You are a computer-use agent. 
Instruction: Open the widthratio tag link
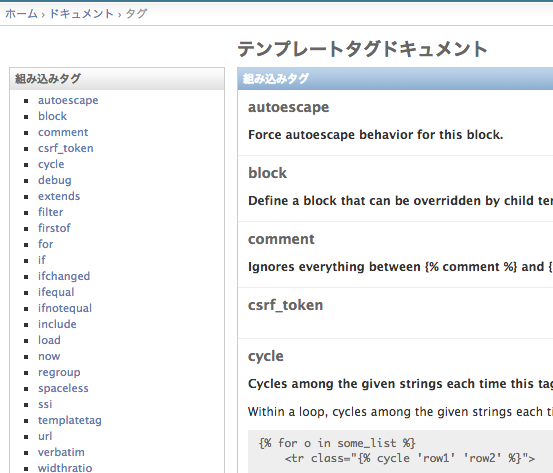[x=65, y=468]
